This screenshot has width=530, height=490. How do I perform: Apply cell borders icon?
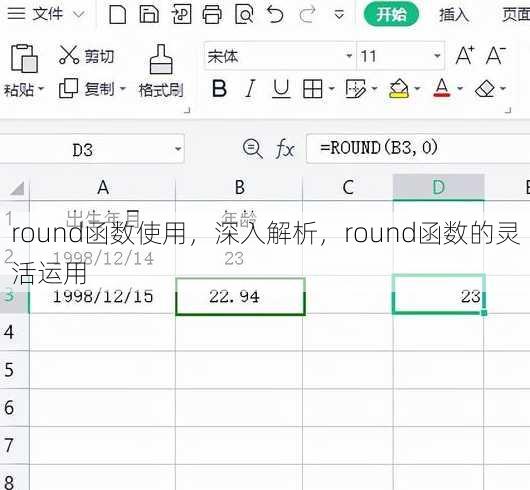(x=312, y=89)
